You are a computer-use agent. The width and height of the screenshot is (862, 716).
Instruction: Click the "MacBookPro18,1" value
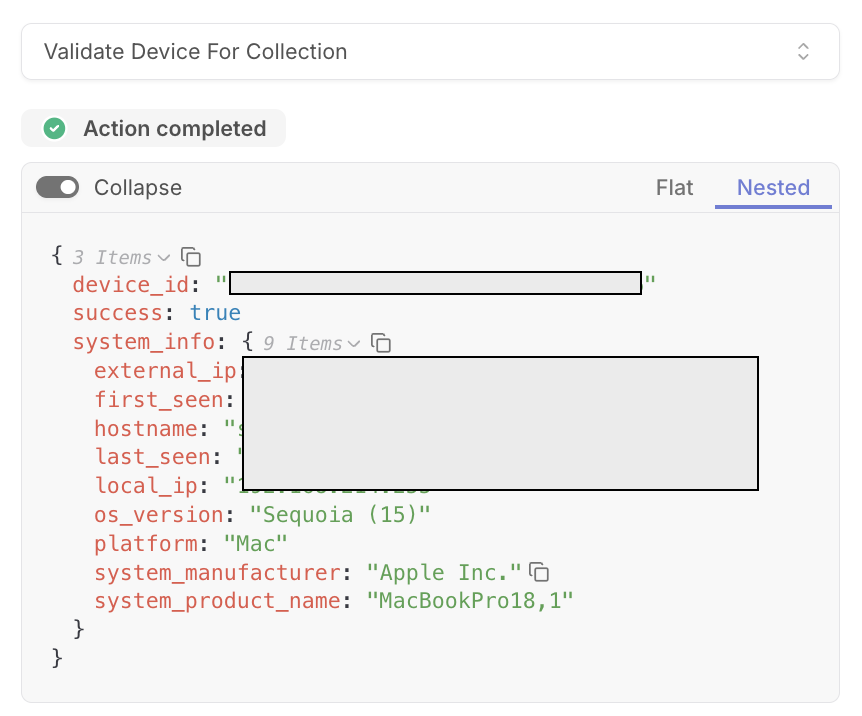[x=470, y=601]
